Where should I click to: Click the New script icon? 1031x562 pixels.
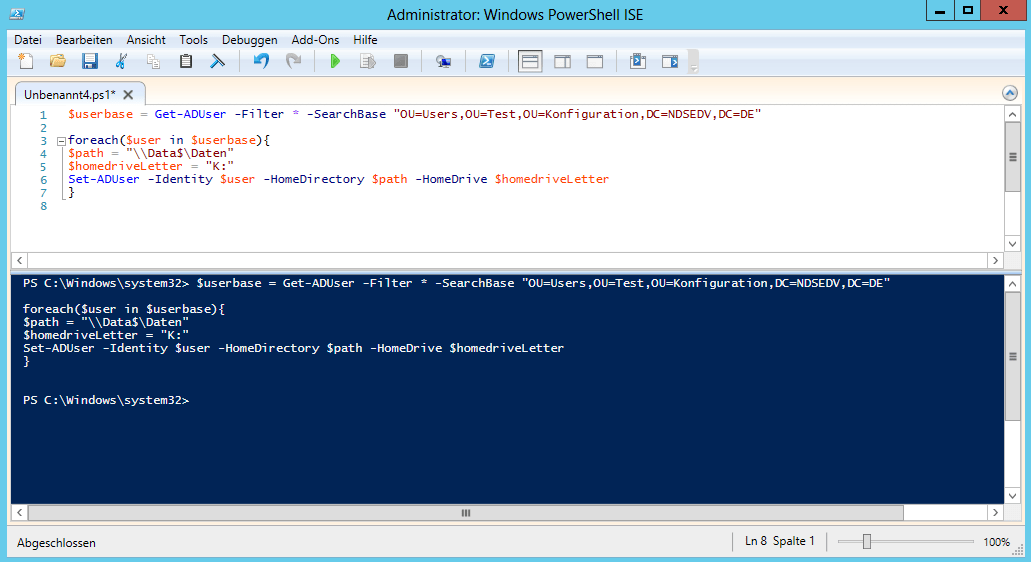pos(26,62)
